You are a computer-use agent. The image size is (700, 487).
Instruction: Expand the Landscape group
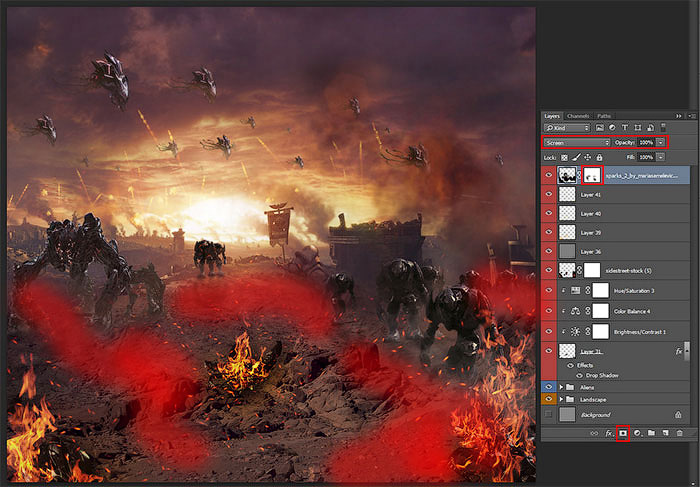click(562, 400)
